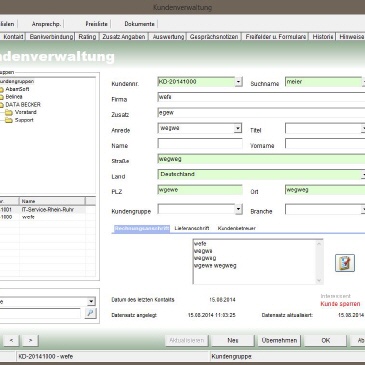This screenshot has width=365, height=365.
Task: Open the Anrede dropdown
Action: (238, 128)
